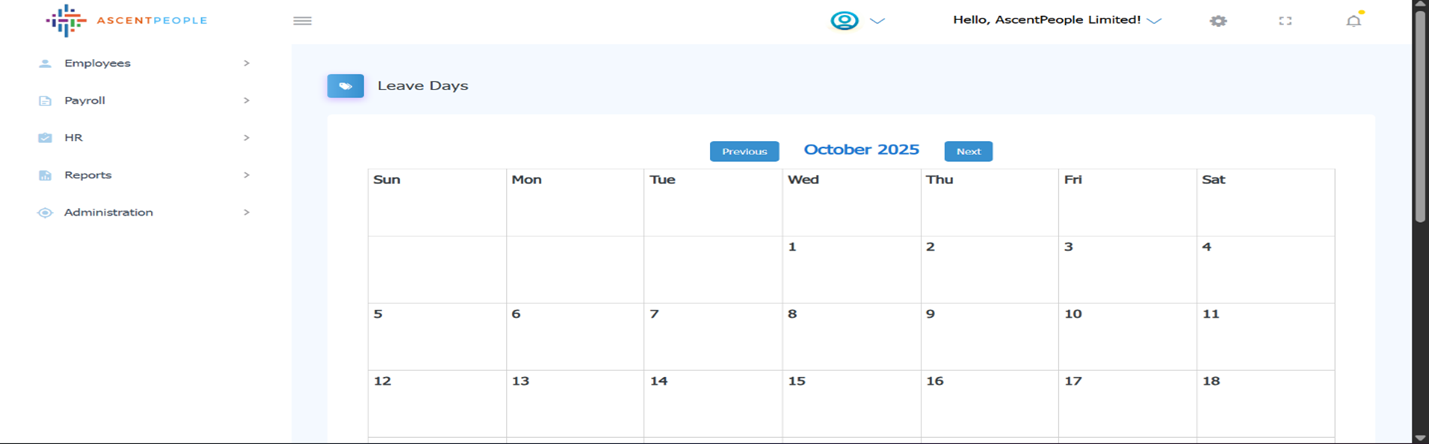1429x444 pixels.
Task: Click the AscentPeople logo
Action: click(127, 20)
